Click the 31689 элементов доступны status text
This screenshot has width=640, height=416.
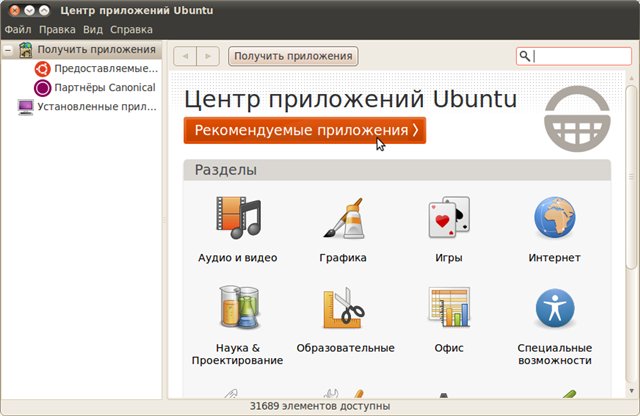pos(320,406)
